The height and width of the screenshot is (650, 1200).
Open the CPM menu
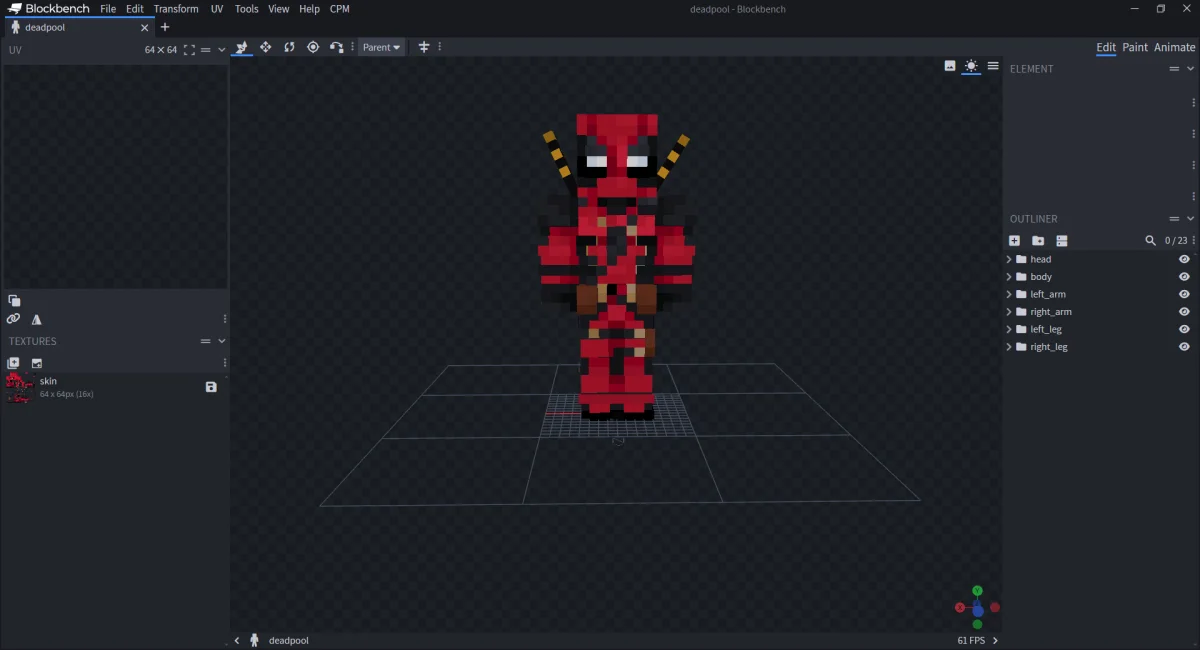(340, 9)
